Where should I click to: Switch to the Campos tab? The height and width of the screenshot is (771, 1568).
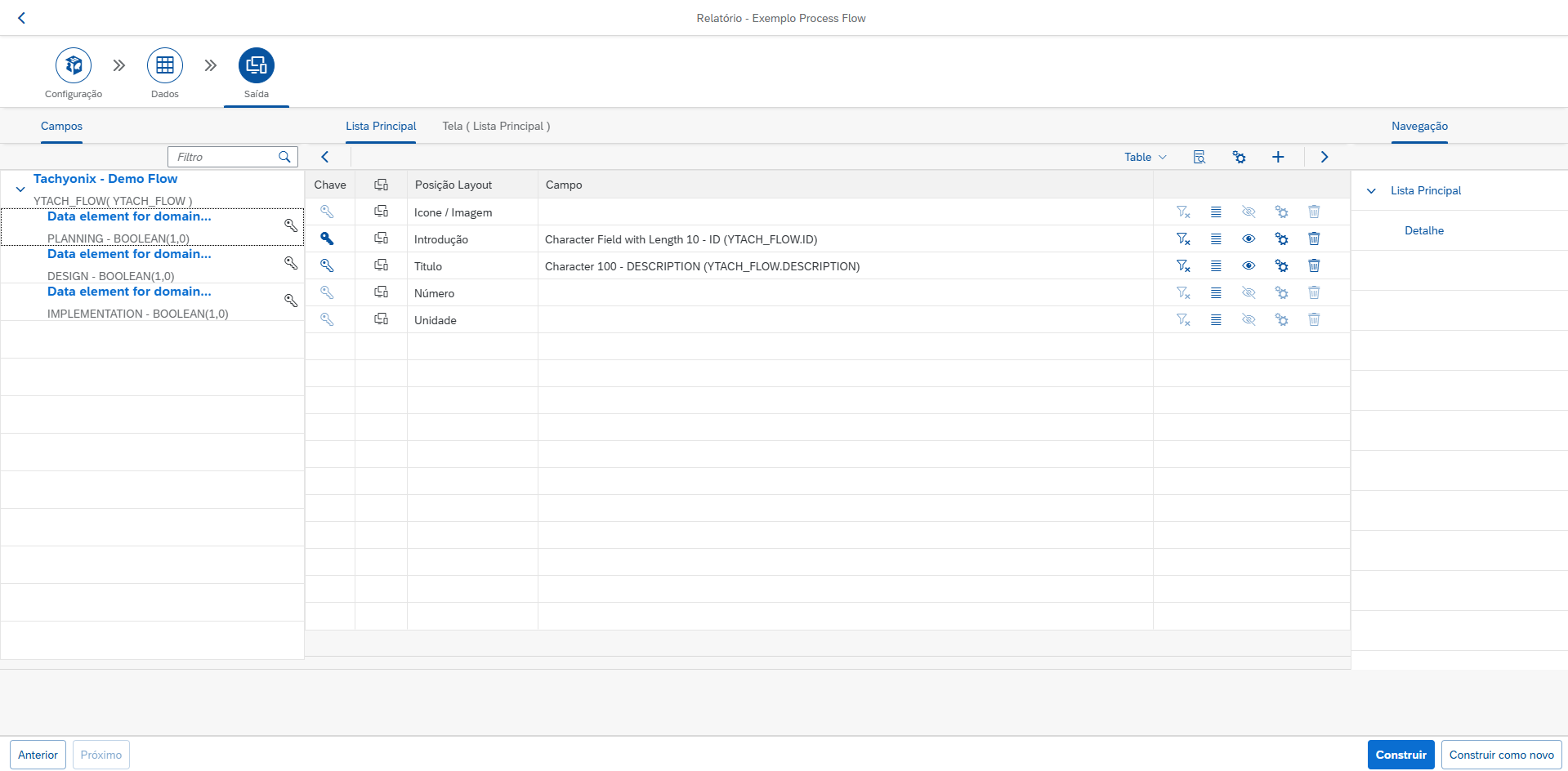(x=61, y=126)
